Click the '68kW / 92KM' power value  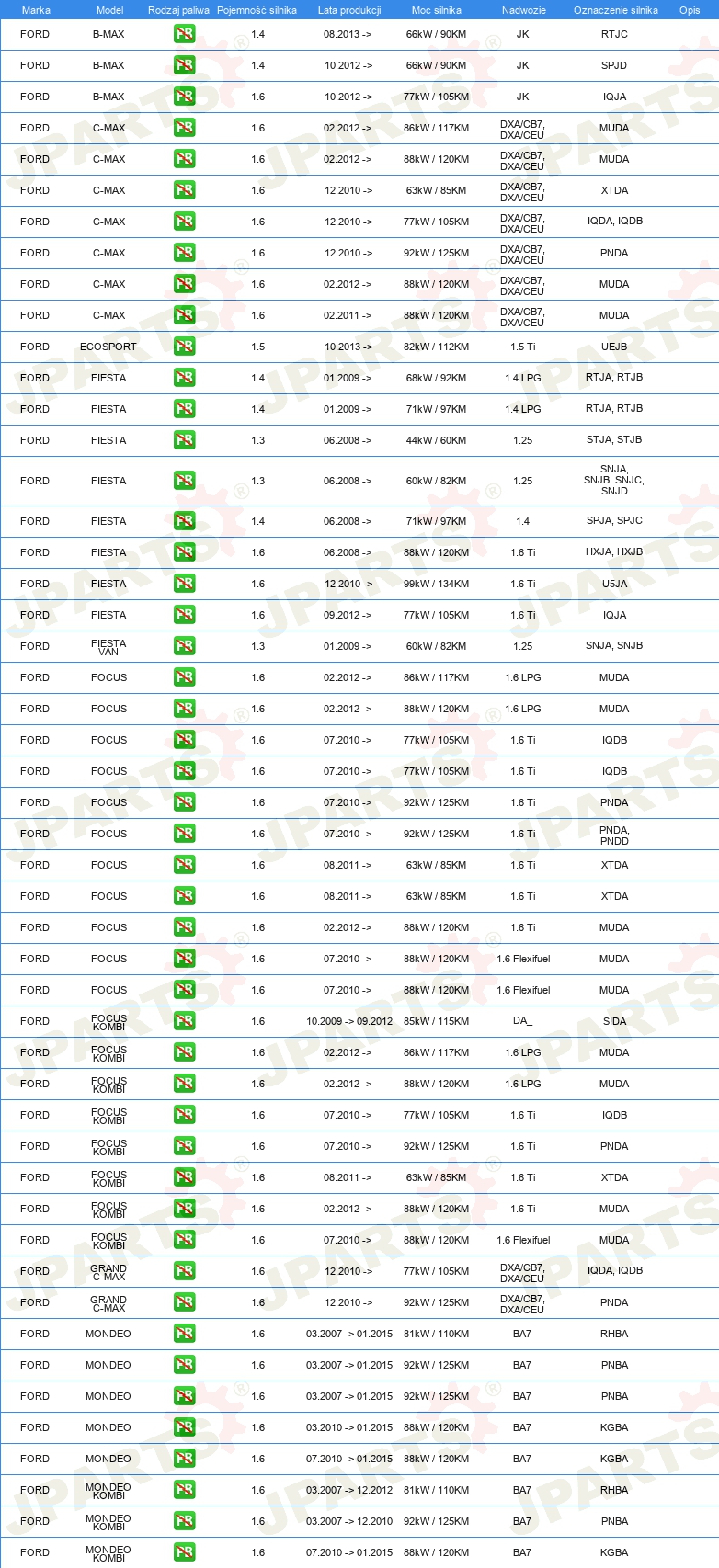pos(436,378)
